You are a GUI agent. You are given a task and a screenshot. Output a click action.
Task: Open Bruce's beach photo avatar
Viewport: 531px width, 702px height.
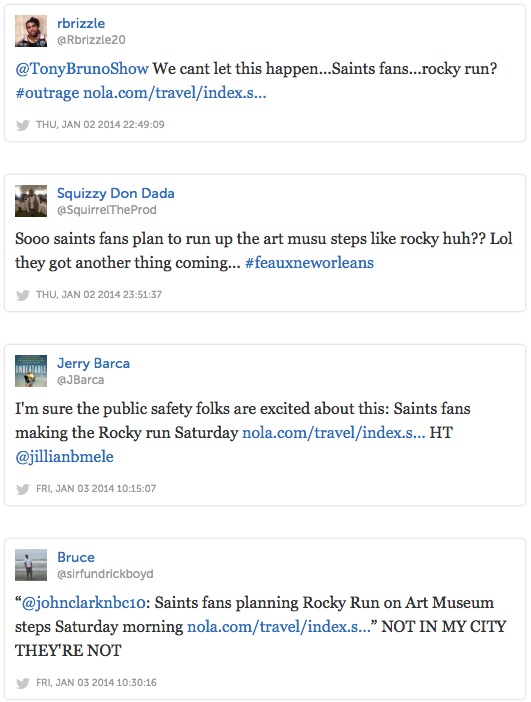31,565
